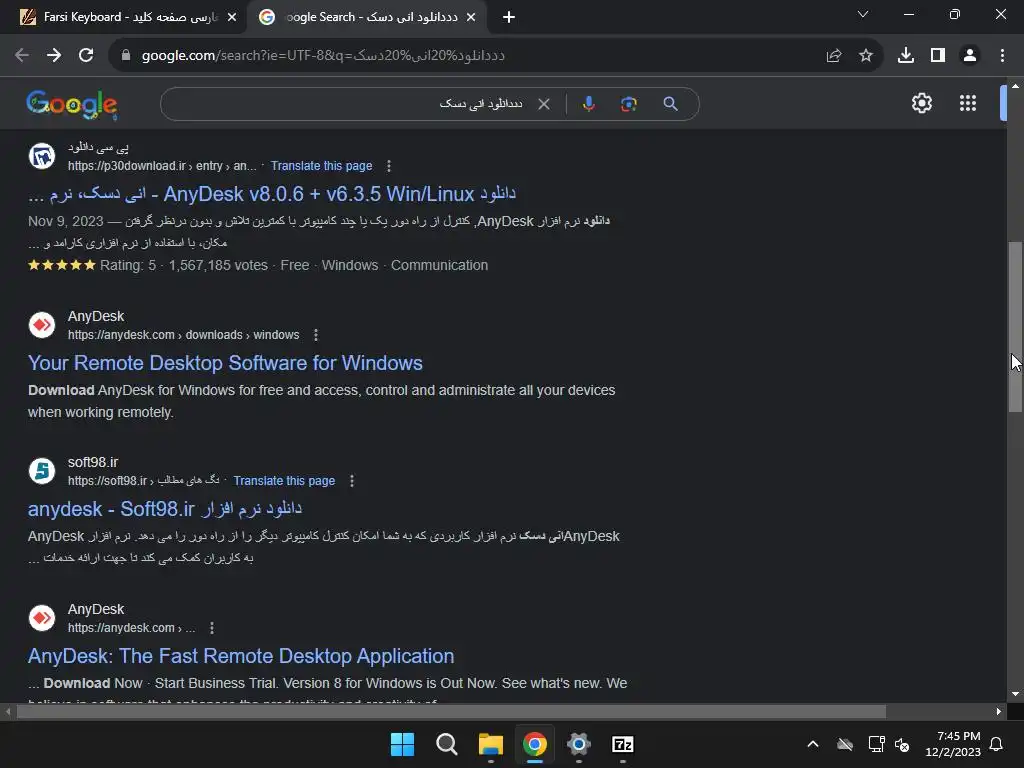Click scrollbar up arrow
1024x768 pixels.
pos(1015,86)
